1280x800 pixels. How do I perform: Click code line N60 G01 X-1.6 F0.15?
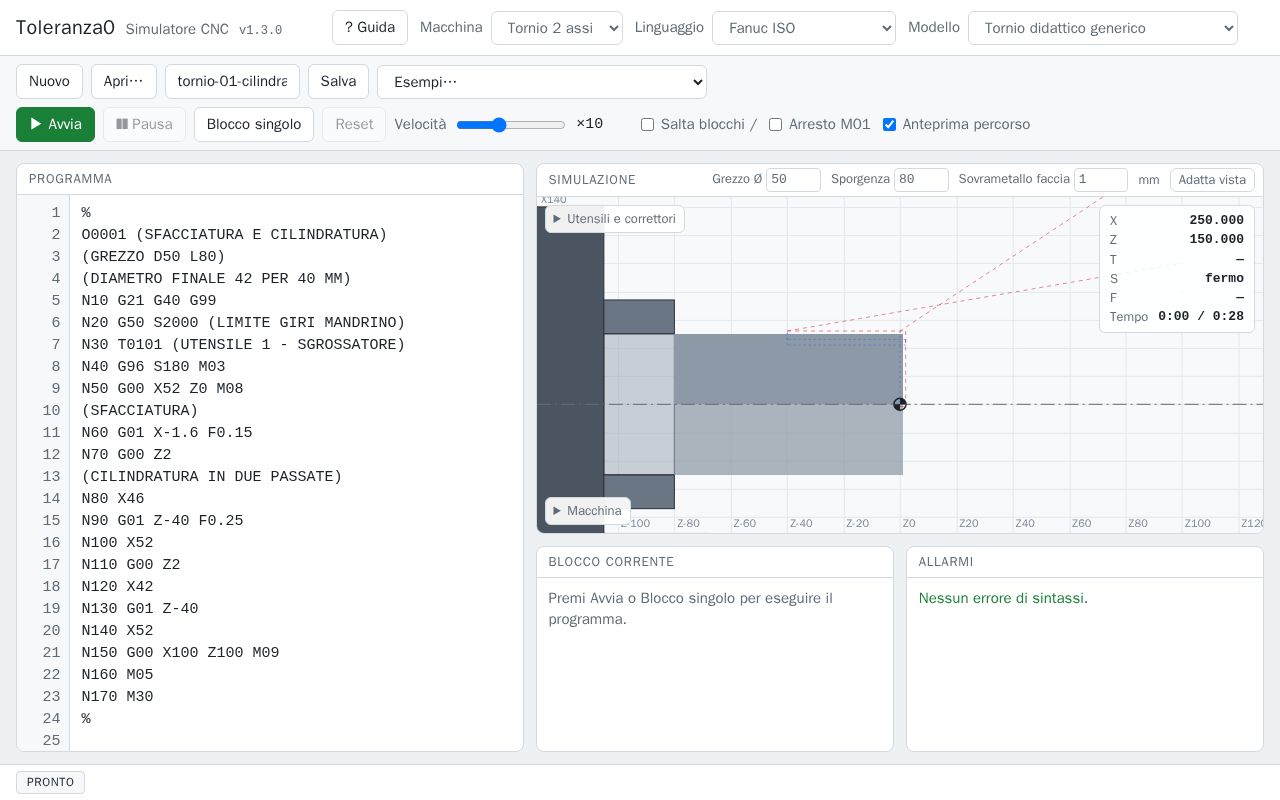tap(167, 433)
